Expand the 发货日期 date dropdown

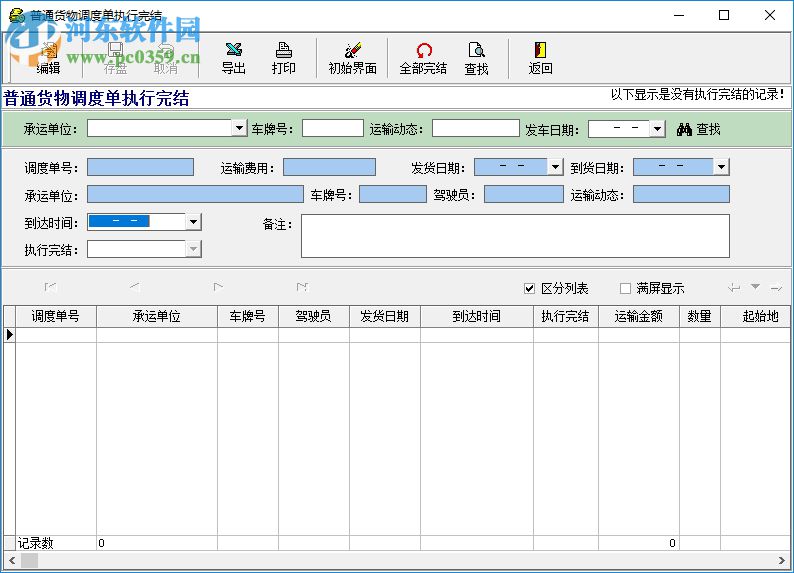(x=555, y=167)
